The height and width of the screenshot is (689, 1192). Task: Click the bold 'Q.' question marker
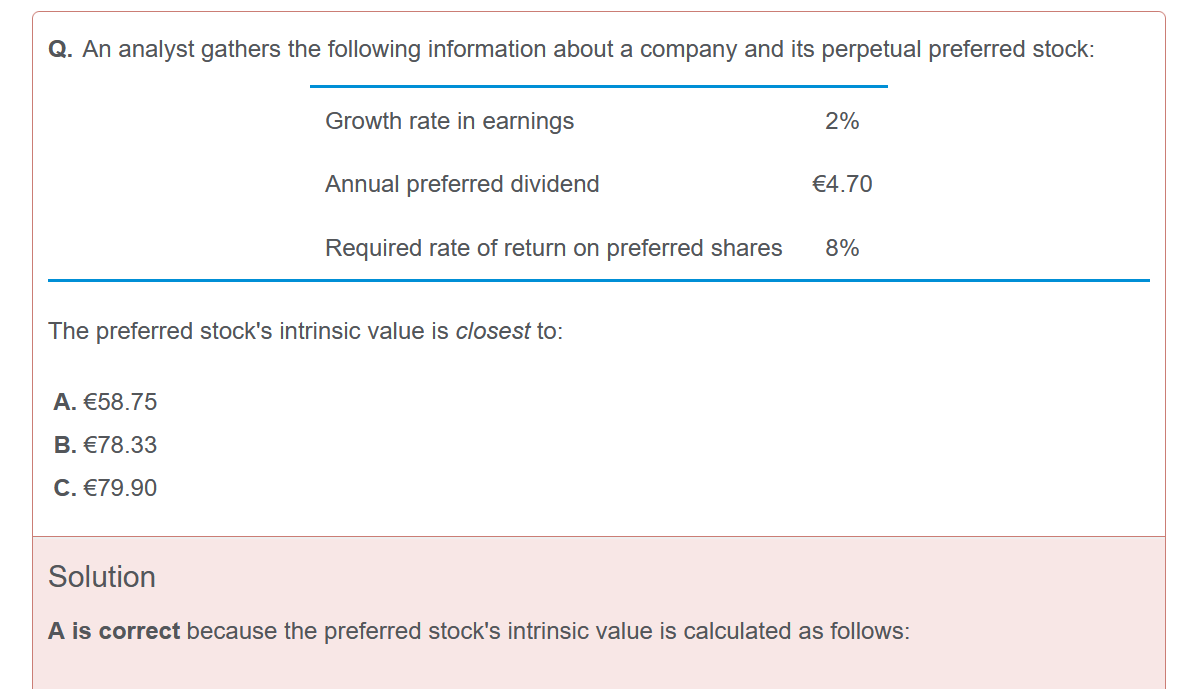coord(60,49)
